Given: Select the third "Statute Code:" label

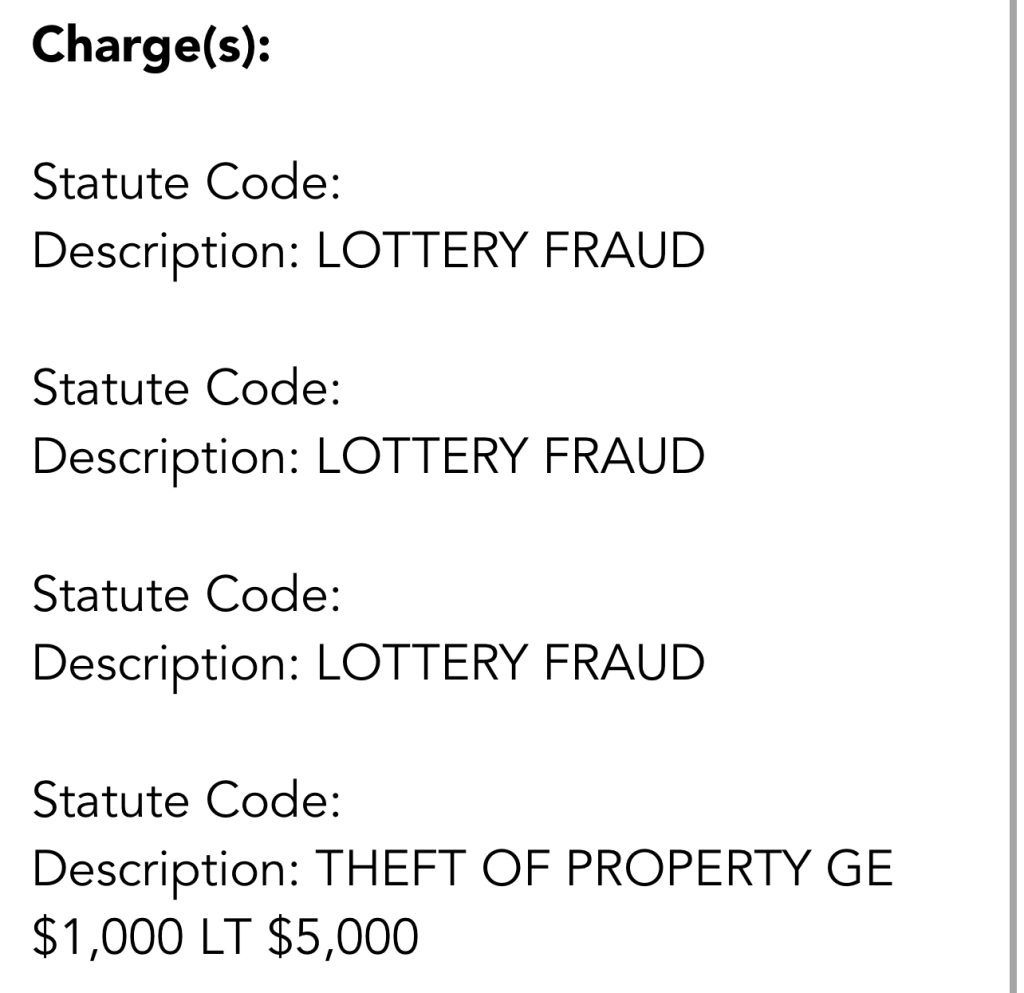Looking at the screenshot, I should [186, 595].
